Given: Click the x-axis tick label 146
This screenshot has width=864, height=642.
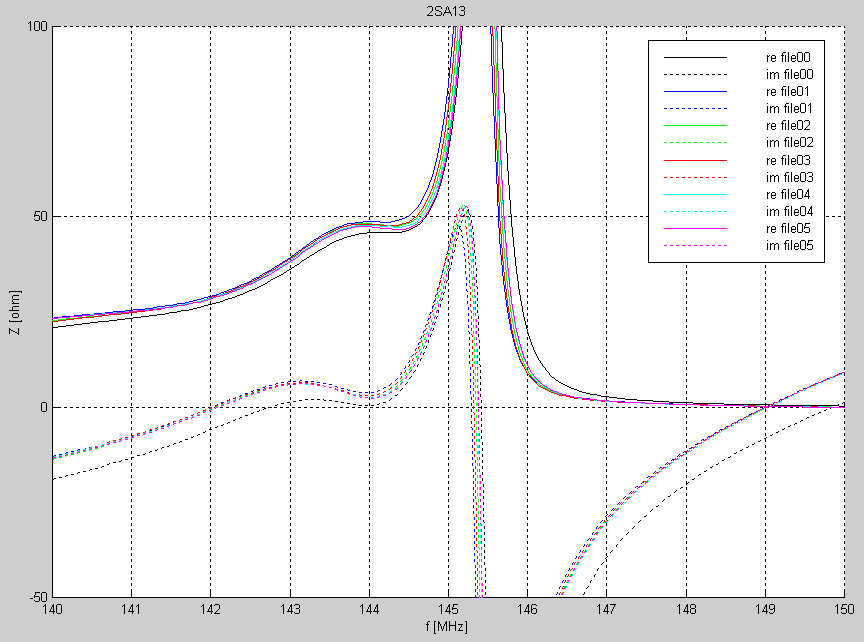Looking at the screenshot, I should [527, 609].
